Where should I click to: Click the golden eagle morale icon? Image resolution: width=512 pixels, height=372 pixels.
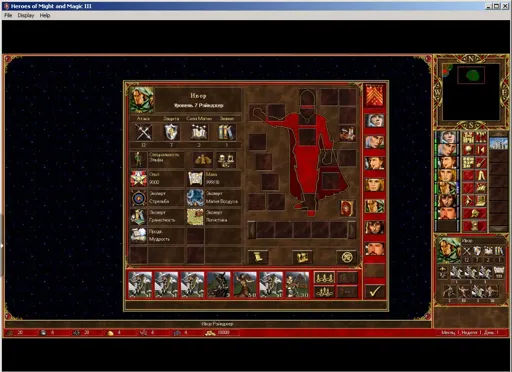click(x=203, y=160)
